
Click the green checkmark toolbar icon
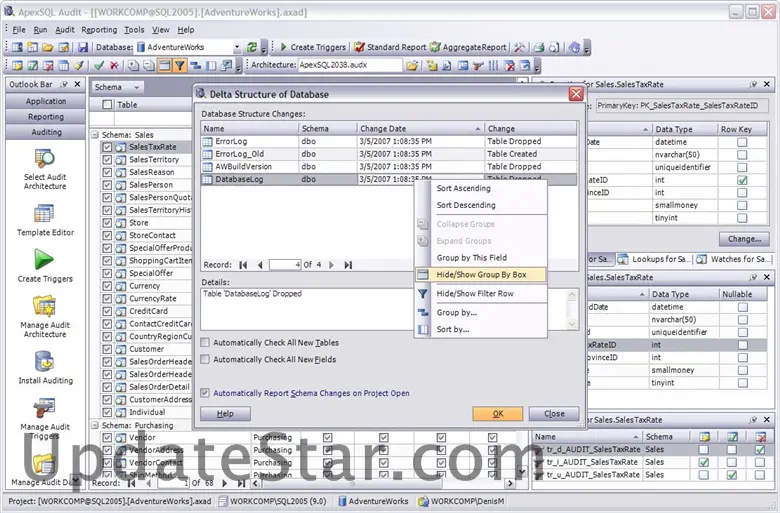coord(99,65)
